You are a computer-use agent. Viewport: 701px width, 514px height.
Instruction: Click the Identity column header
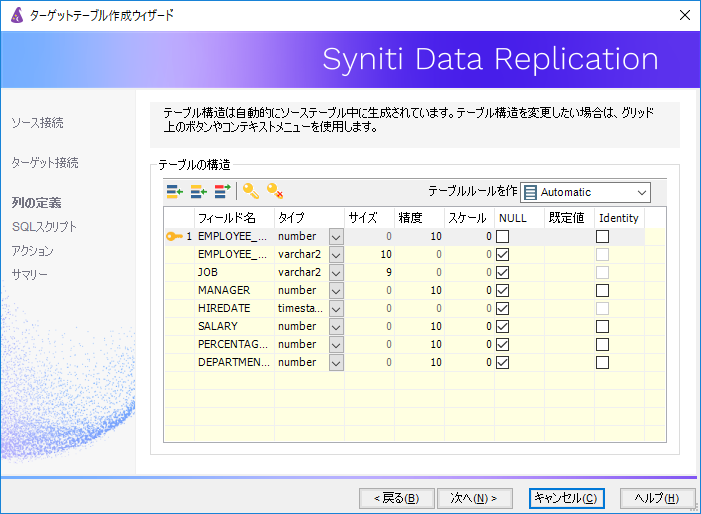point(619,218)
